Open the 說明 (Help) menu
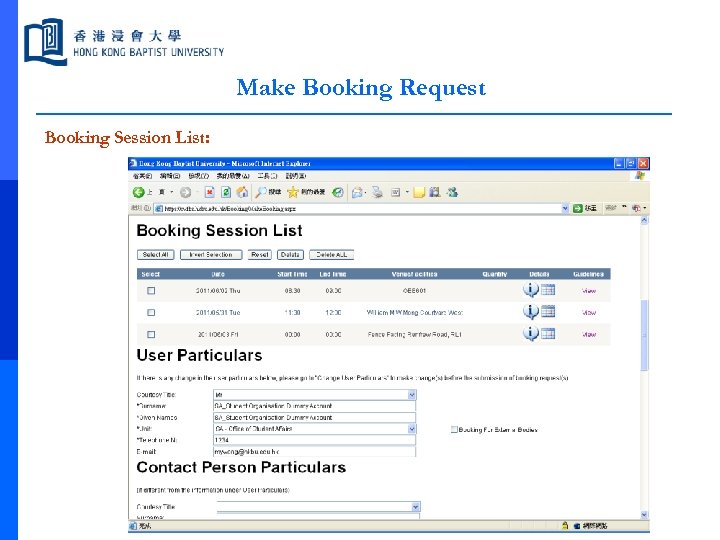This screenshot has height=540, width=720. [x=296, y=176]
